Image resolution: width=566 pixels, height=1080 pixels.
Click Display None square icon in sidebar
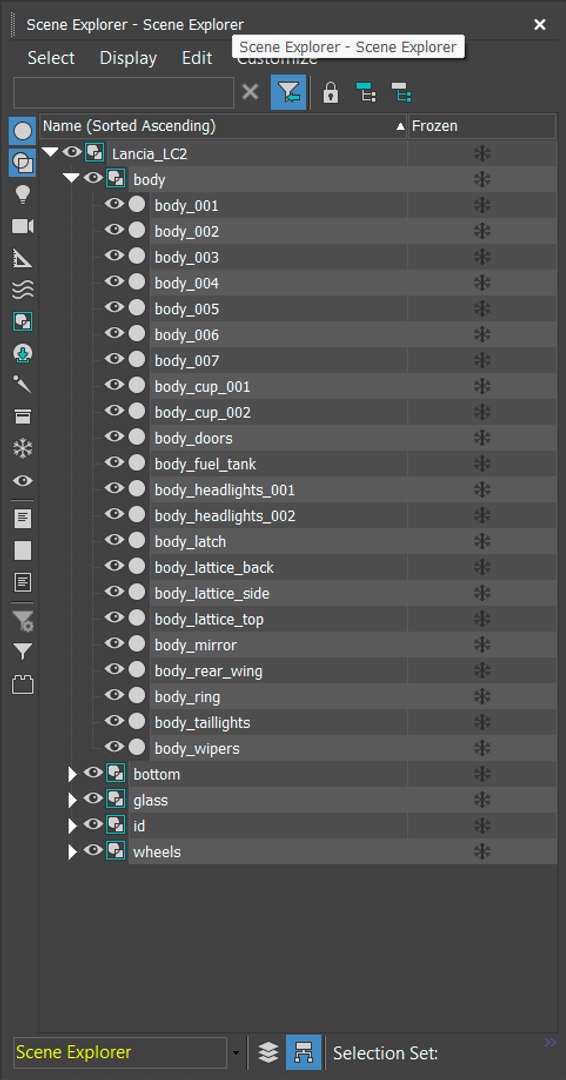(22, 550)
